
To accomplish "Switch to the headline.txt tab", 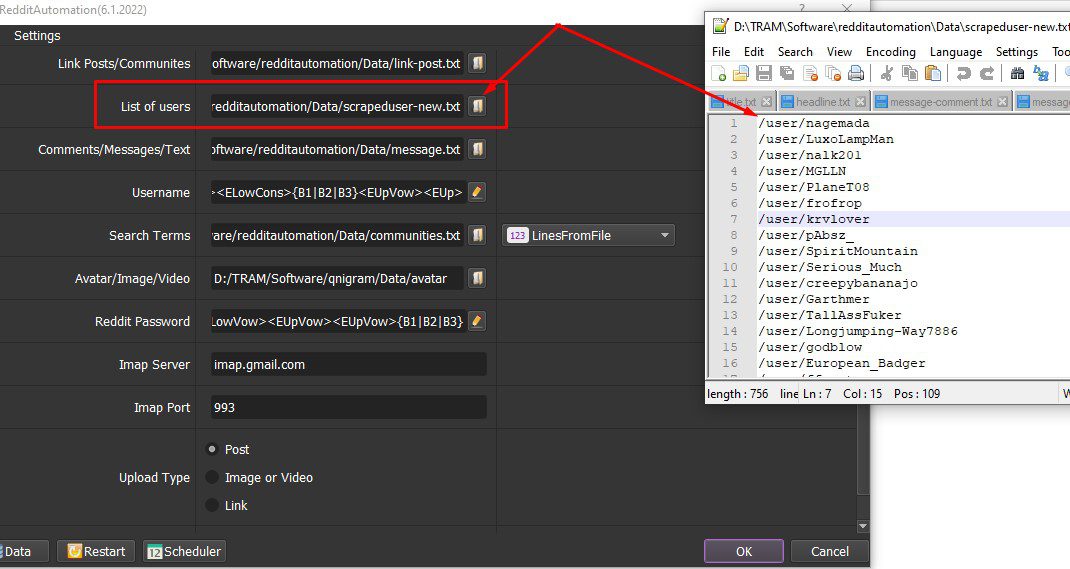I will click(822, 102).
